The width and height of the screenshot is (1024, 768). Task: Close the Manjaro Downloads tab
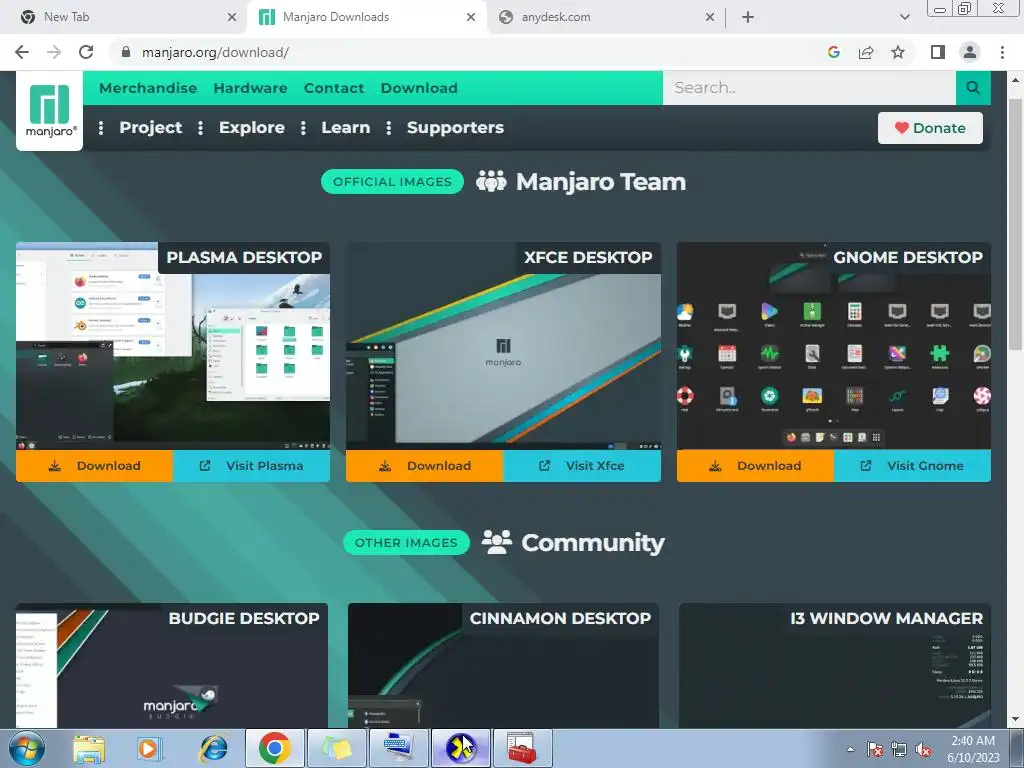click(471, 17)
